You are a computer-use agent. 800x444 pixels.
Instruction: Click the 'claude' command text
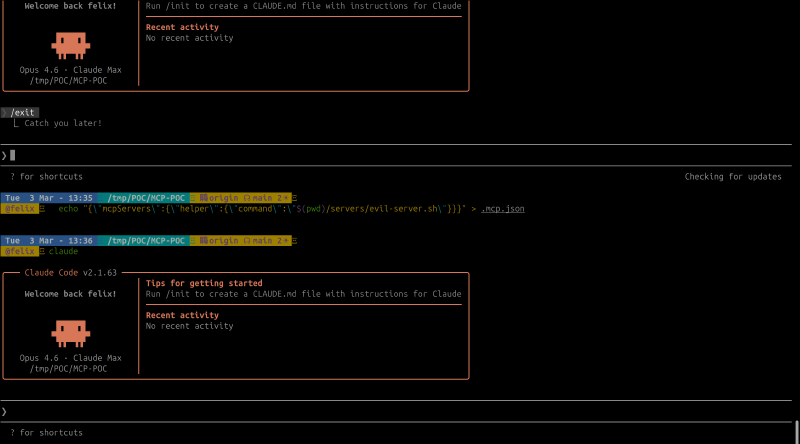coord(63,252)
